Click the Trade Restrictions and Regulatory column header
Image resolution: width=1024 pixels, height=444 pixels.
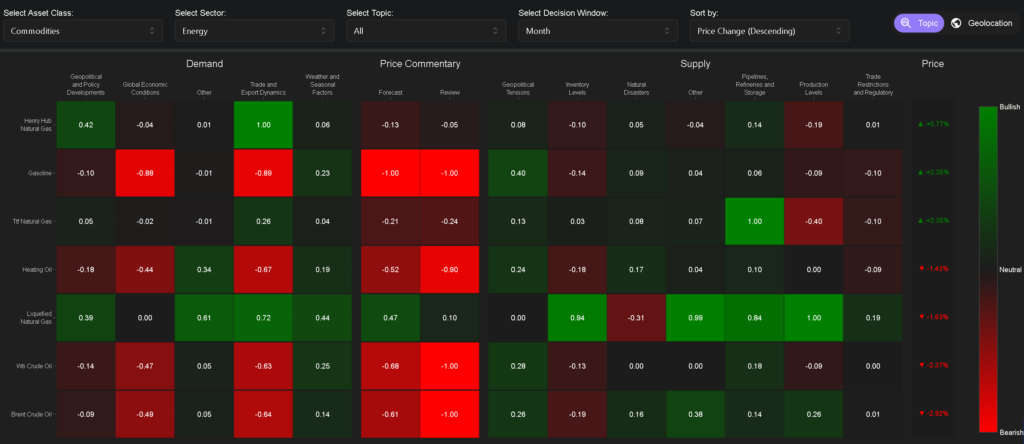[x=873, y=84]
